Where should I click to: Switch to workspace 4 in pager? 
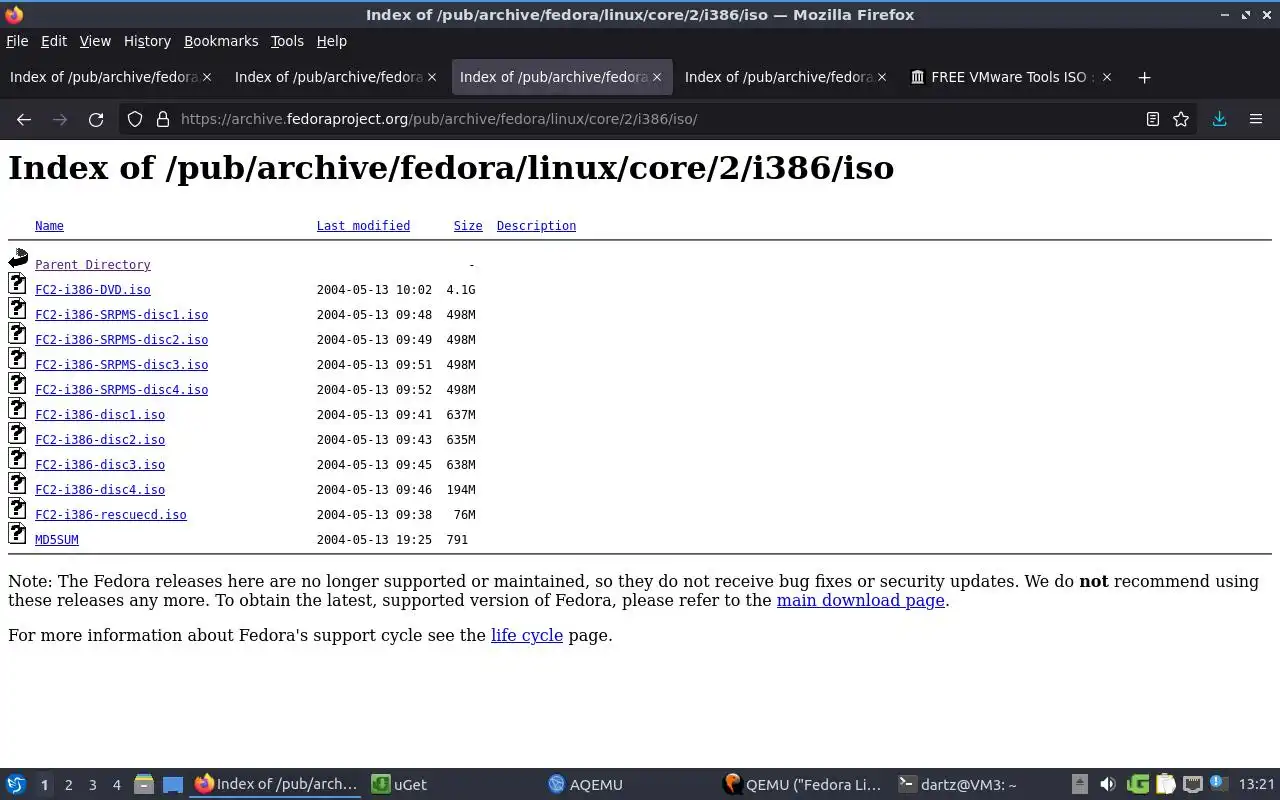point(117,785)
